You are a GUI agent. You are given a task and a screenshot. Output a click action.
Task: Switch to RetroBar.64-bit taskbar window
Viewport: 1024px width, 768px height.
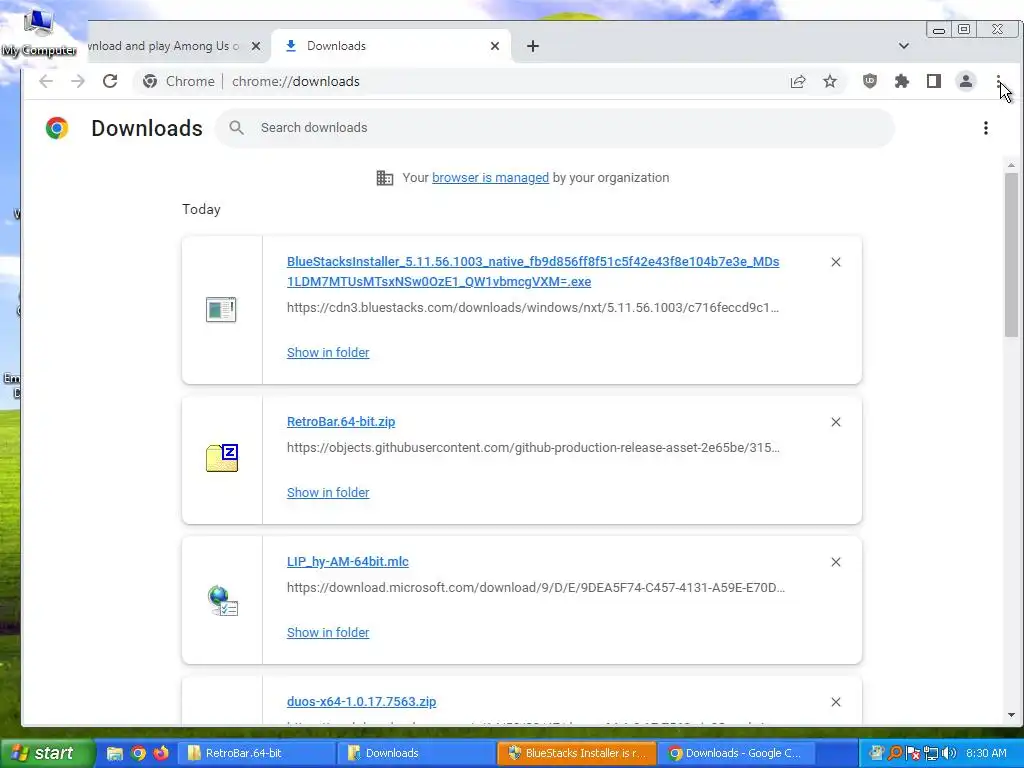(x=257, y=753)
